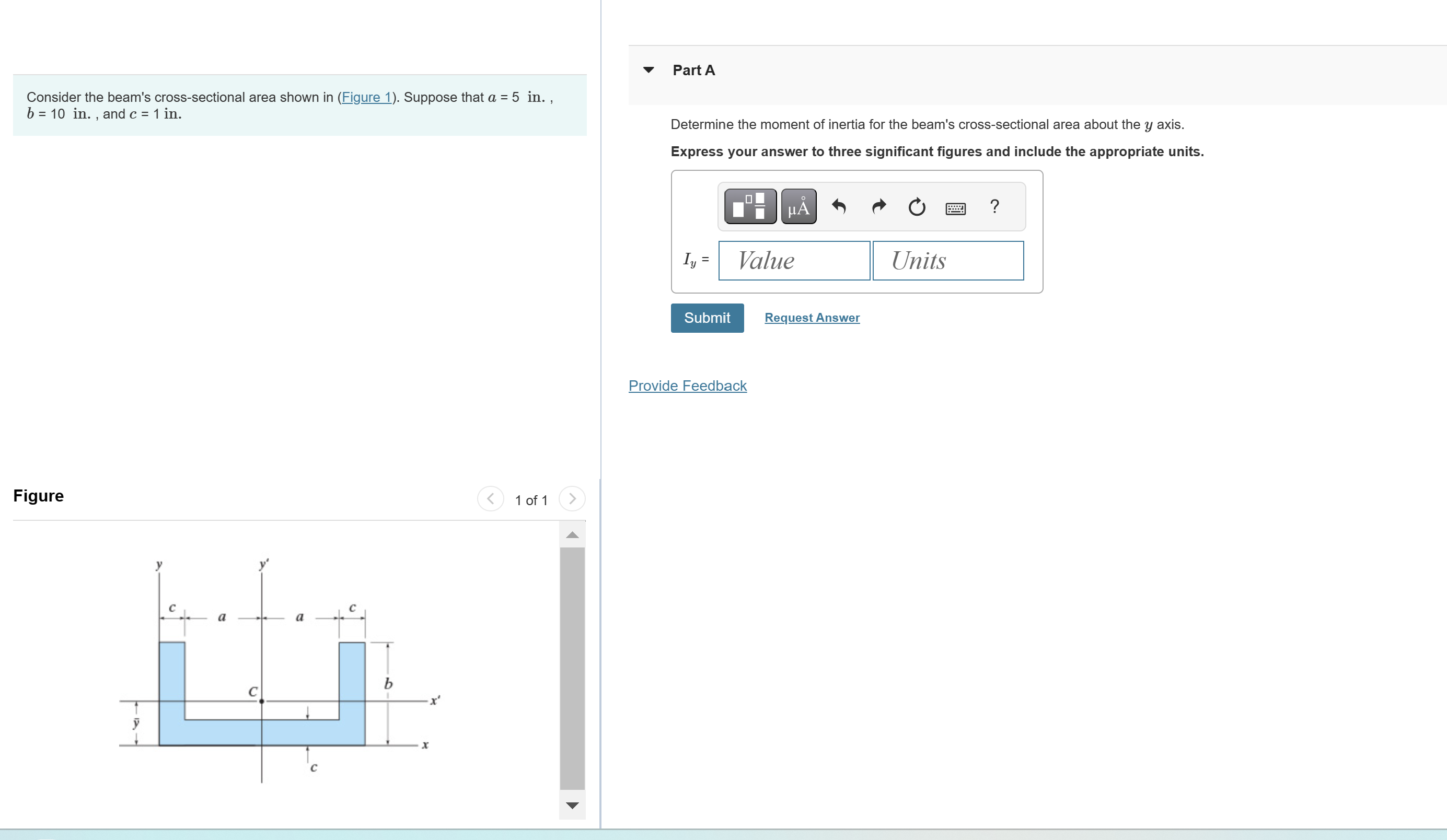Open the templates fraction icon
1447x840 pixels.
pyautogui.click(x=750, y=206)
